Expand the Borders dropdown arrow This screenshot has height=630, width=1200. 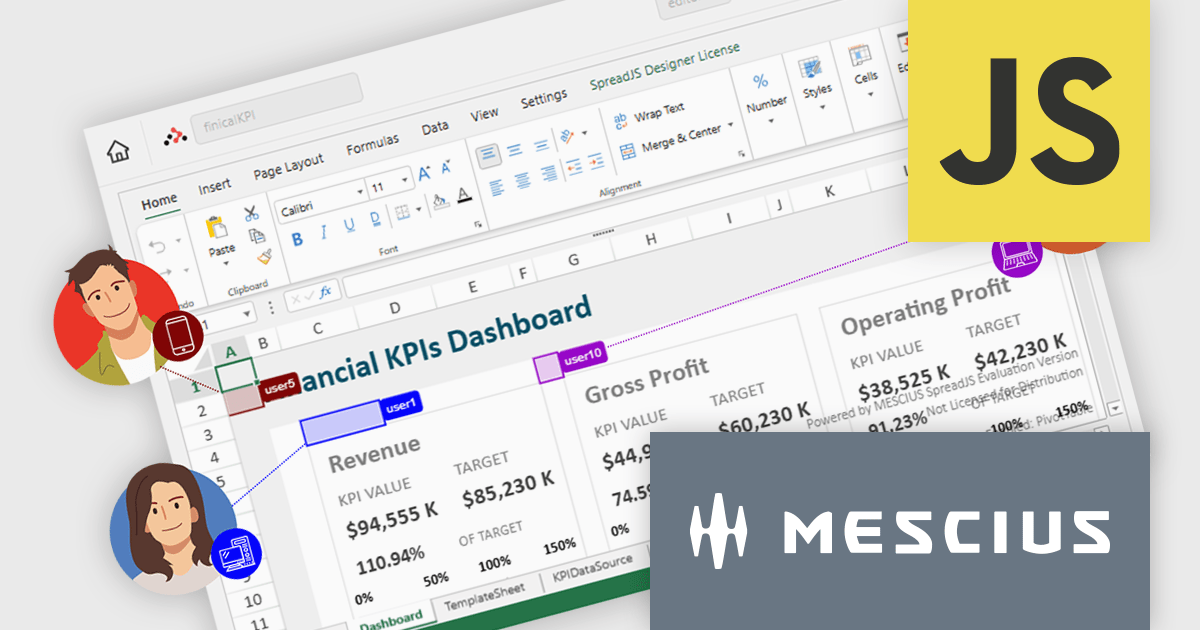pos(417,208)
